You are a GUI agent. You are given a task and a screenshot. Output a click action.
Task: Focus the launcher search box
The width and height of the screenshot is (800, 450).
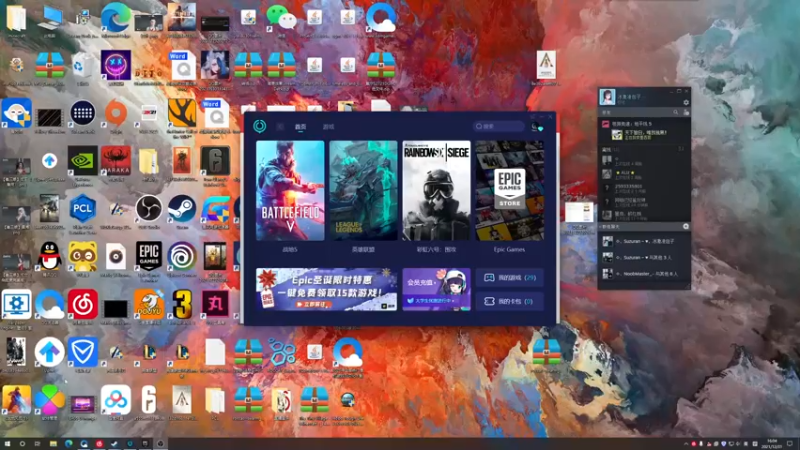(x=498, y=126)
